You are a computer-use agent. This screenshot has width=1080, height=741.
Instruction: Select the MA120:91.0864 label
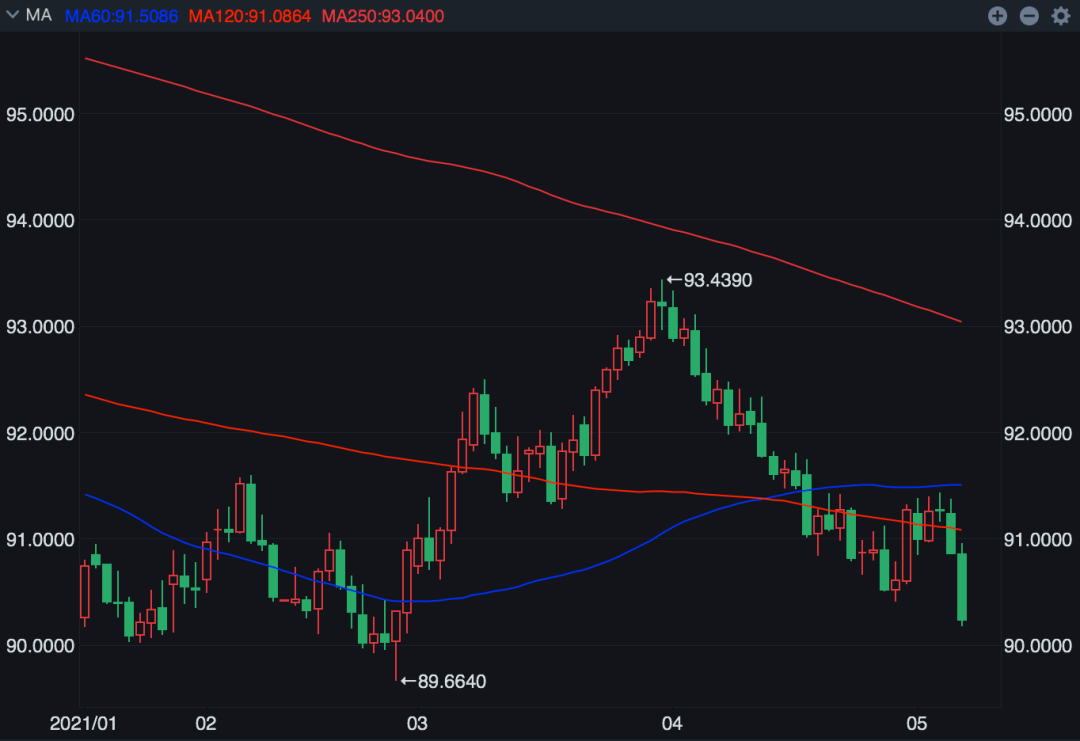(x=250, y=16)
